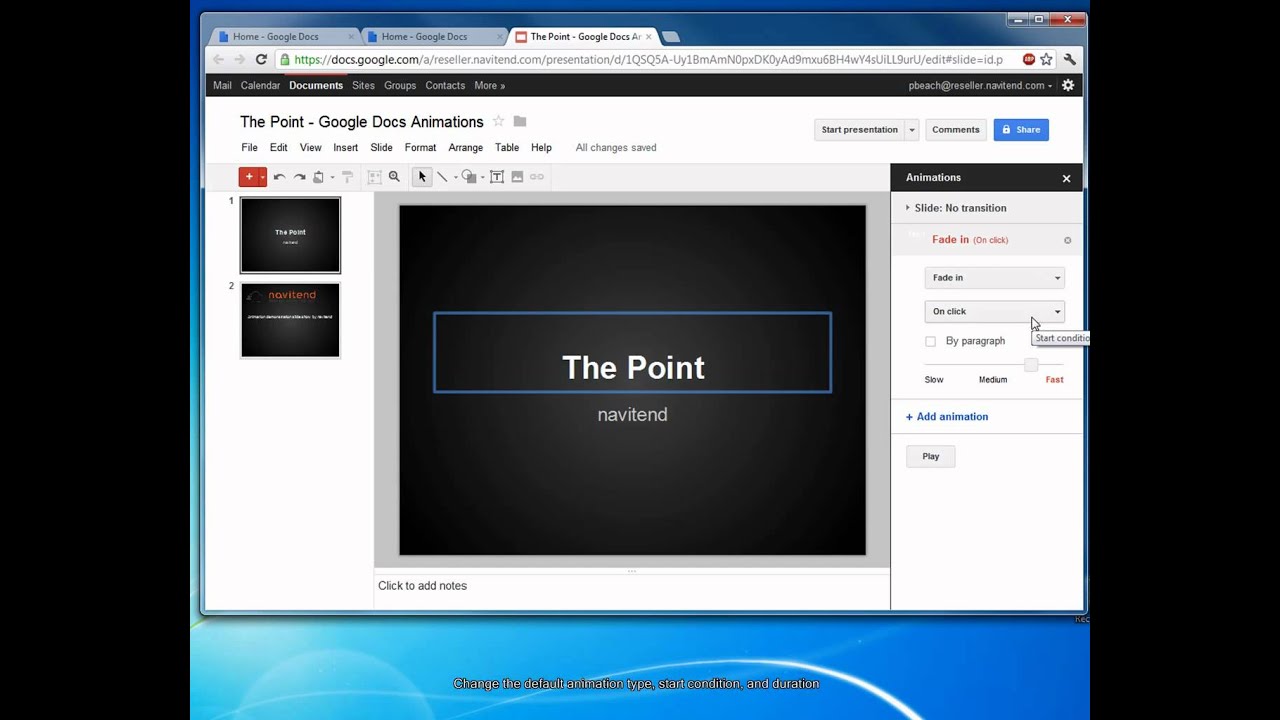
Task: Open the account email dropdown
Action: coord(980,86)
